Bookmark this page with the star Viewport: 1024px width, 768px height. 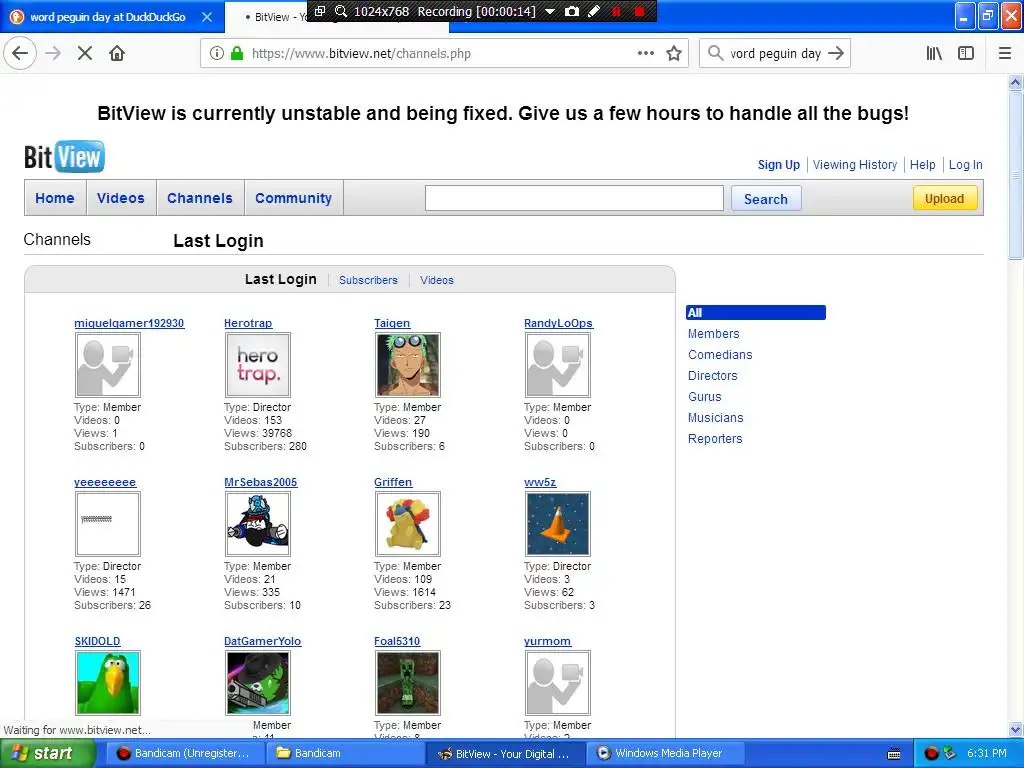coord(674,54)
